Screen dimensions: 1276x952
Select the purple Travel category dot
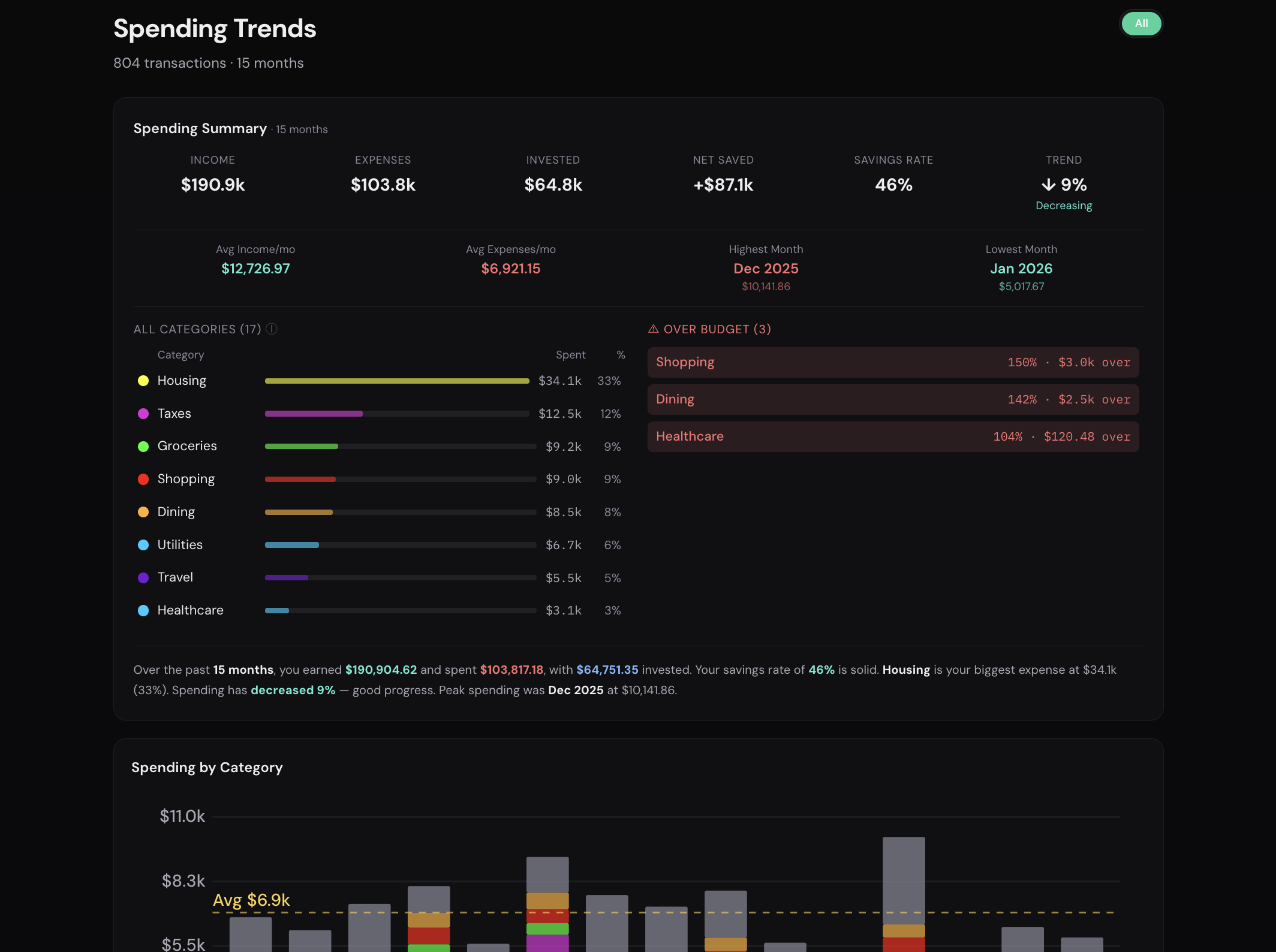tap(143, 577)
